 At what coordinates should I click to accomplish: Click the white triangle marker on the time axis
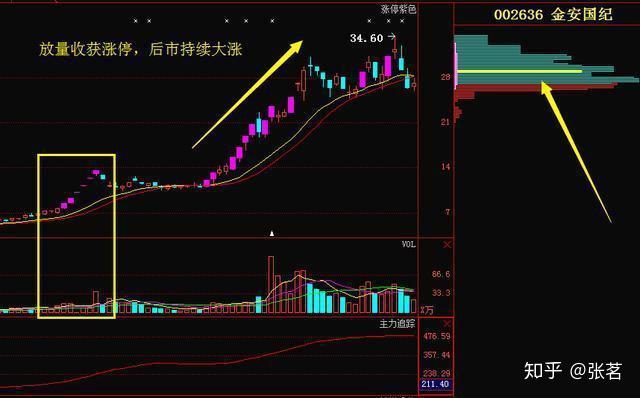click(x=272, y=233)
